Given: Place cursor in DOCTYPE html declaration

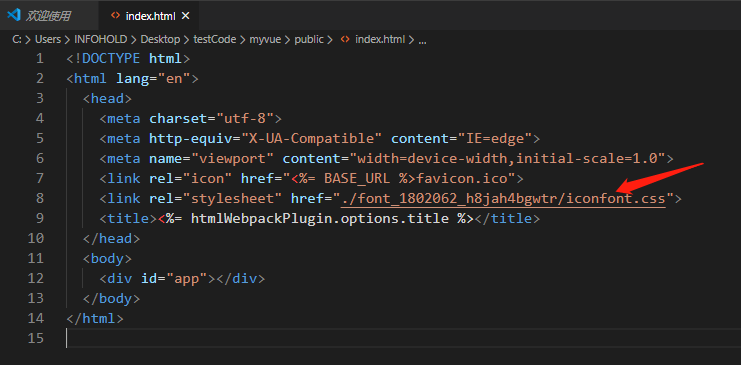Looking at the screenshot, I should coord(128,59).
